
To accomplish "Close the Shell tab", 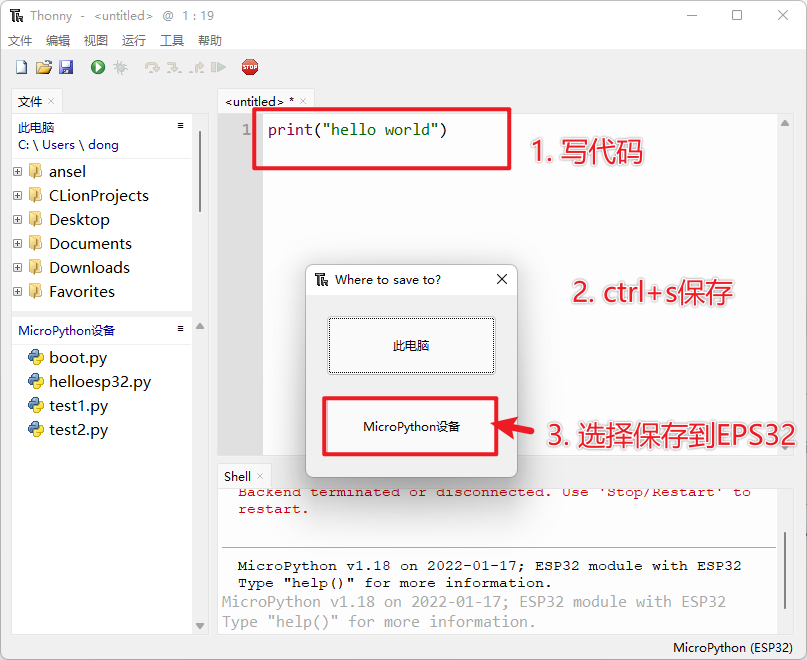I will (260, 476).
